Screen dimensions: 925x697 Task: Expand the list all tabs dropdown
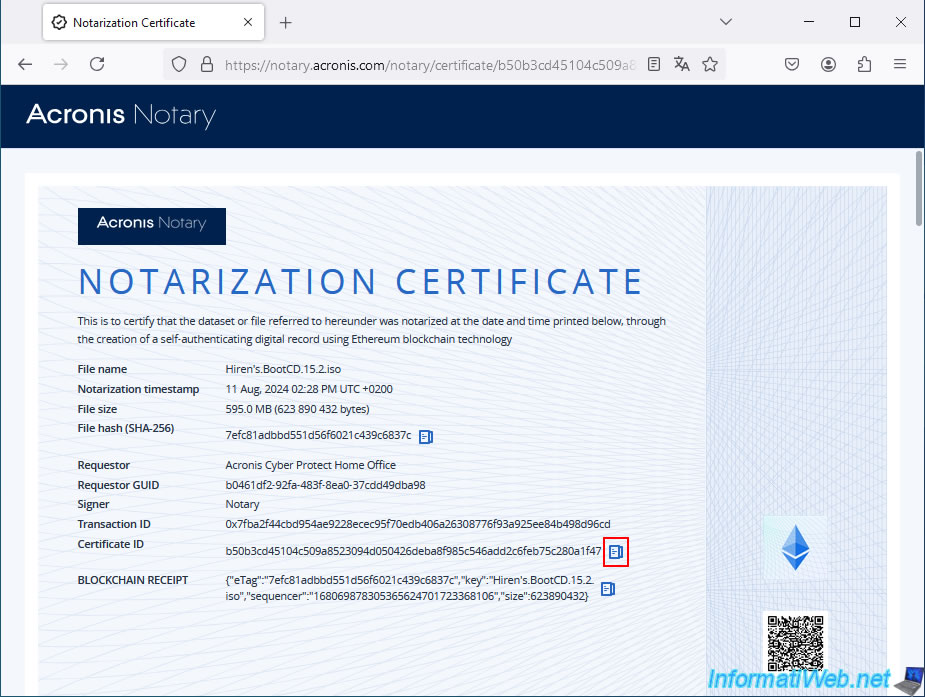[x=726, y=22]
